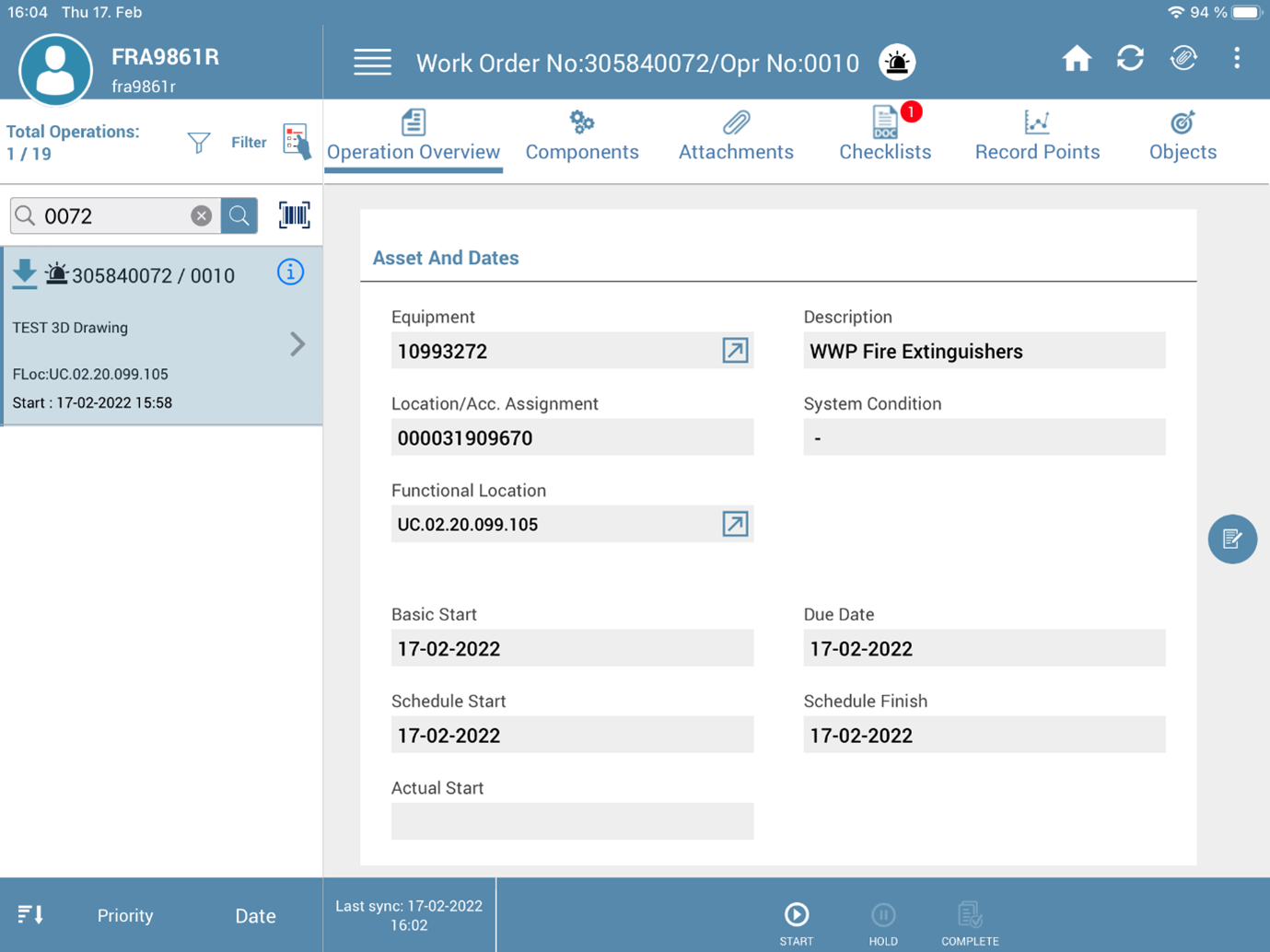Tap the Home icon
This screenshot has height=952, width=1270.
[x=1076, y=60]
